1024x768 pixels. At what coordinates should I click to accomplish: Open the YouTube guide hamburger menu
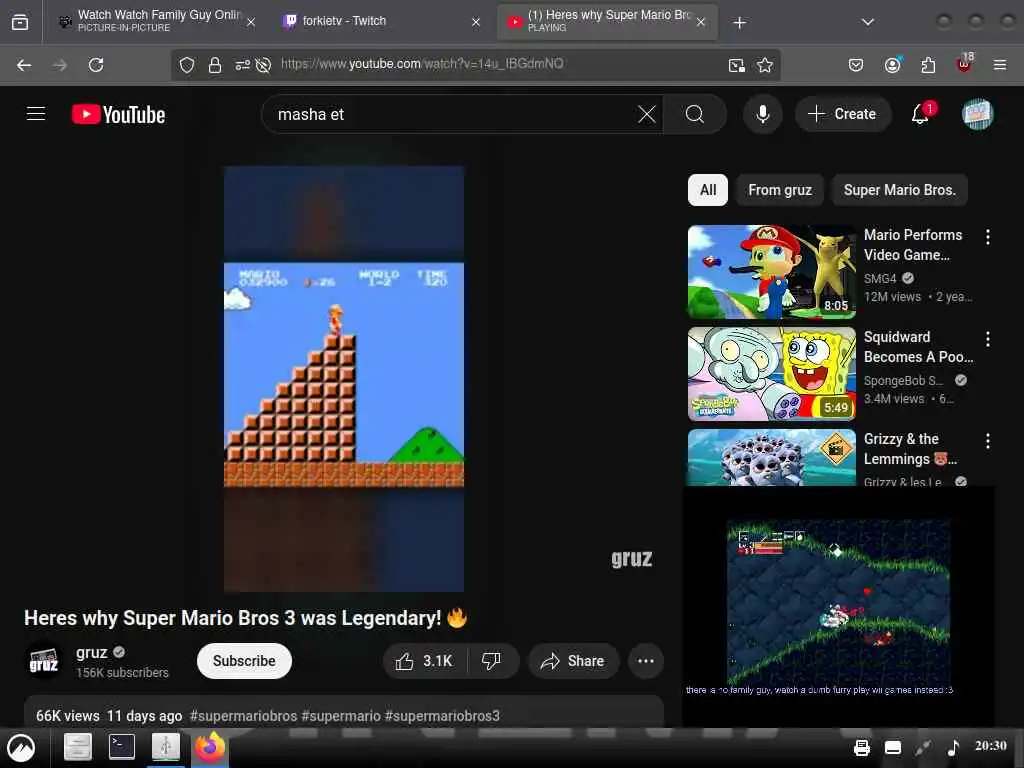[36, 114]
